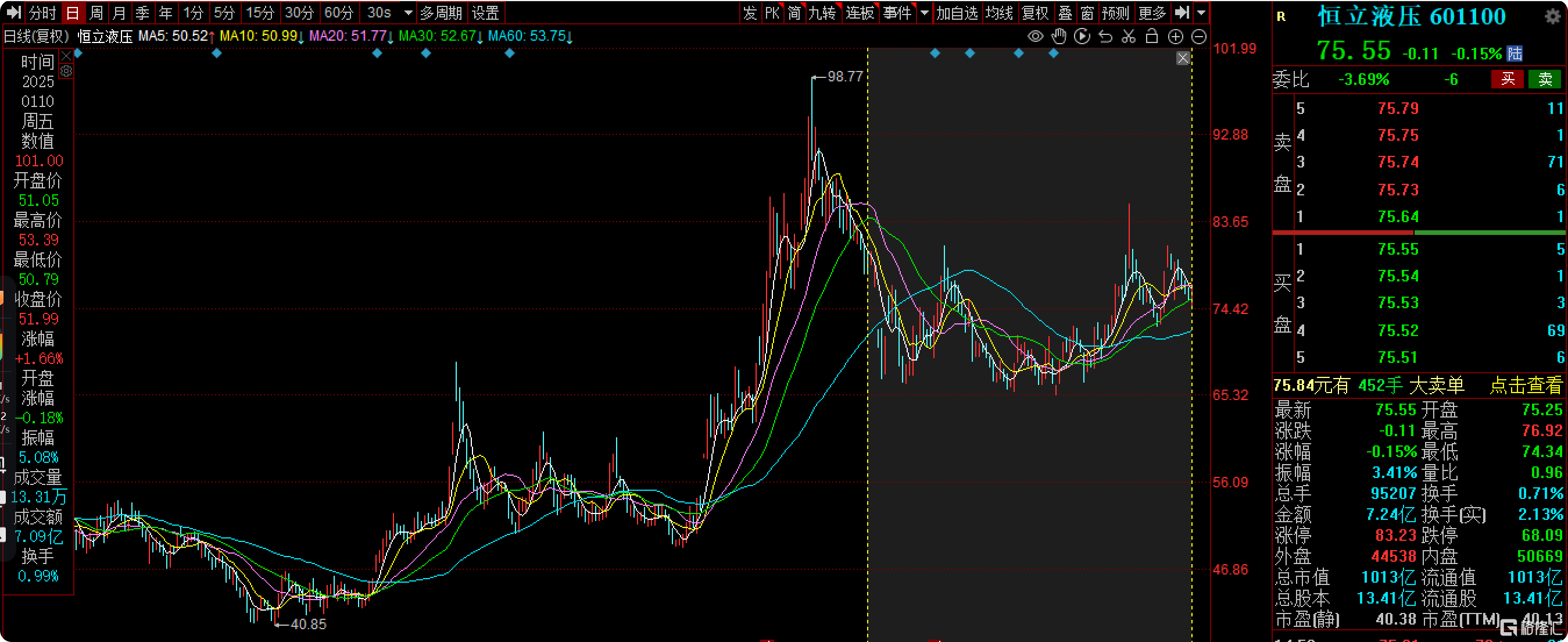Open the 事件 events option
This screenshot has height=642, width=1568.
click(x=898, y=12)
